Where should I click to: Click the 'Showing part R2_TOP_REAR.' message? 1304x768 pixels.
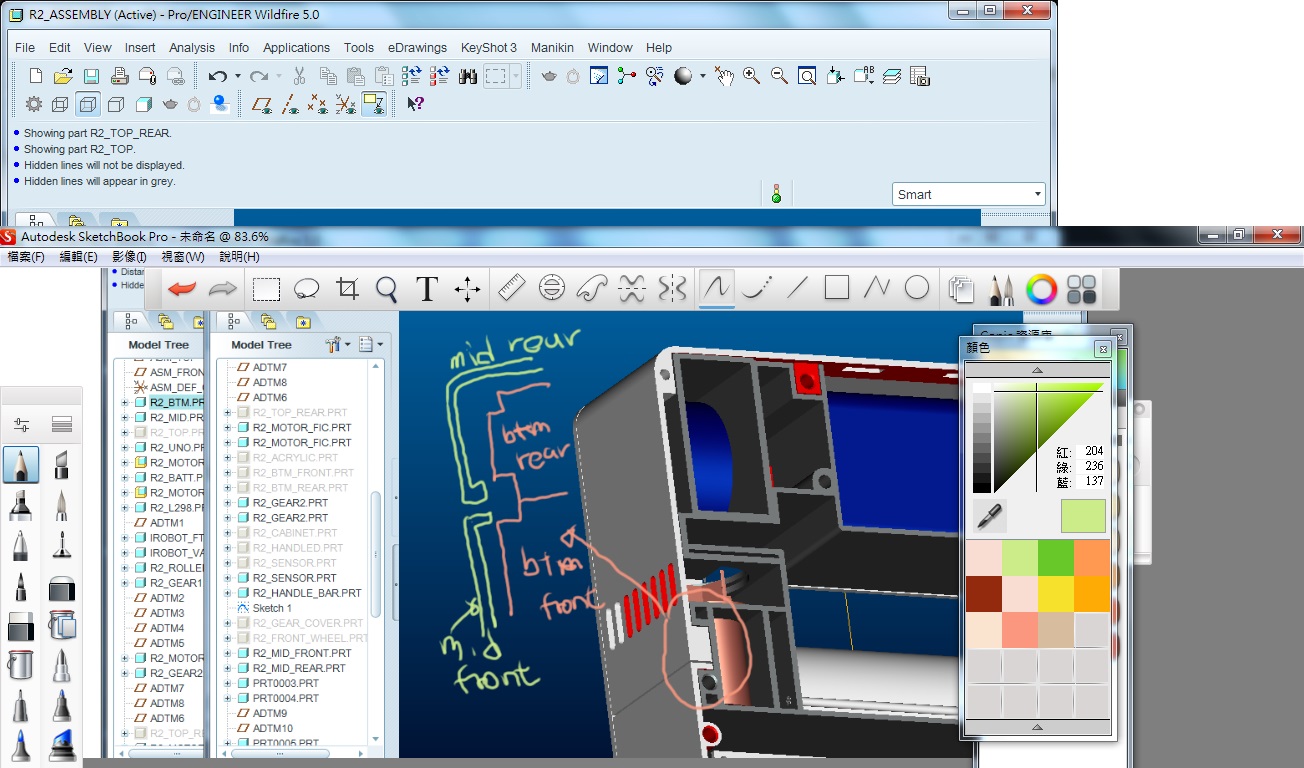click(98, 133)
